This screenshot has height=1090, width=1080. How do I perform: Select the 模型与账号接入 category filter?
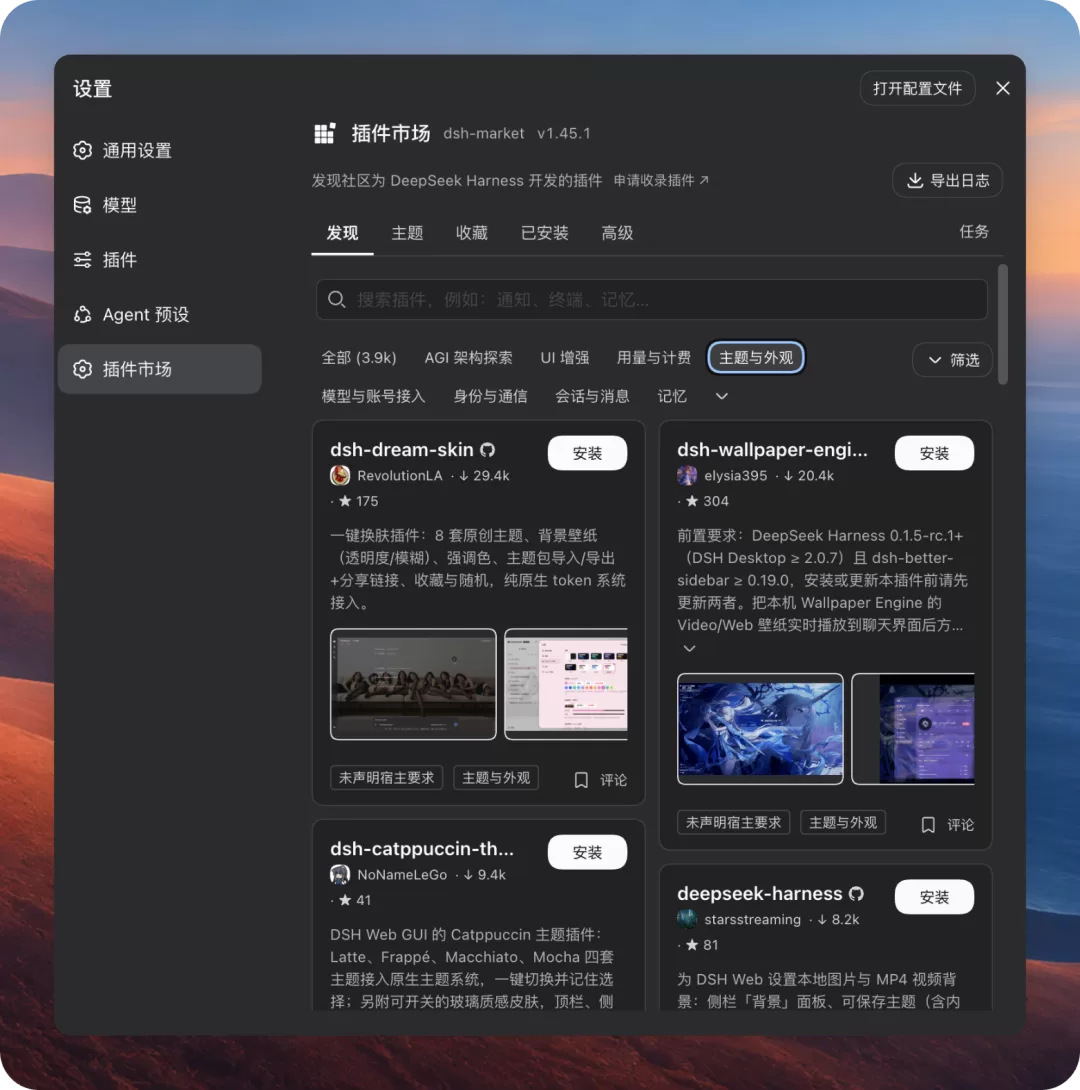(x=373, y=396)
